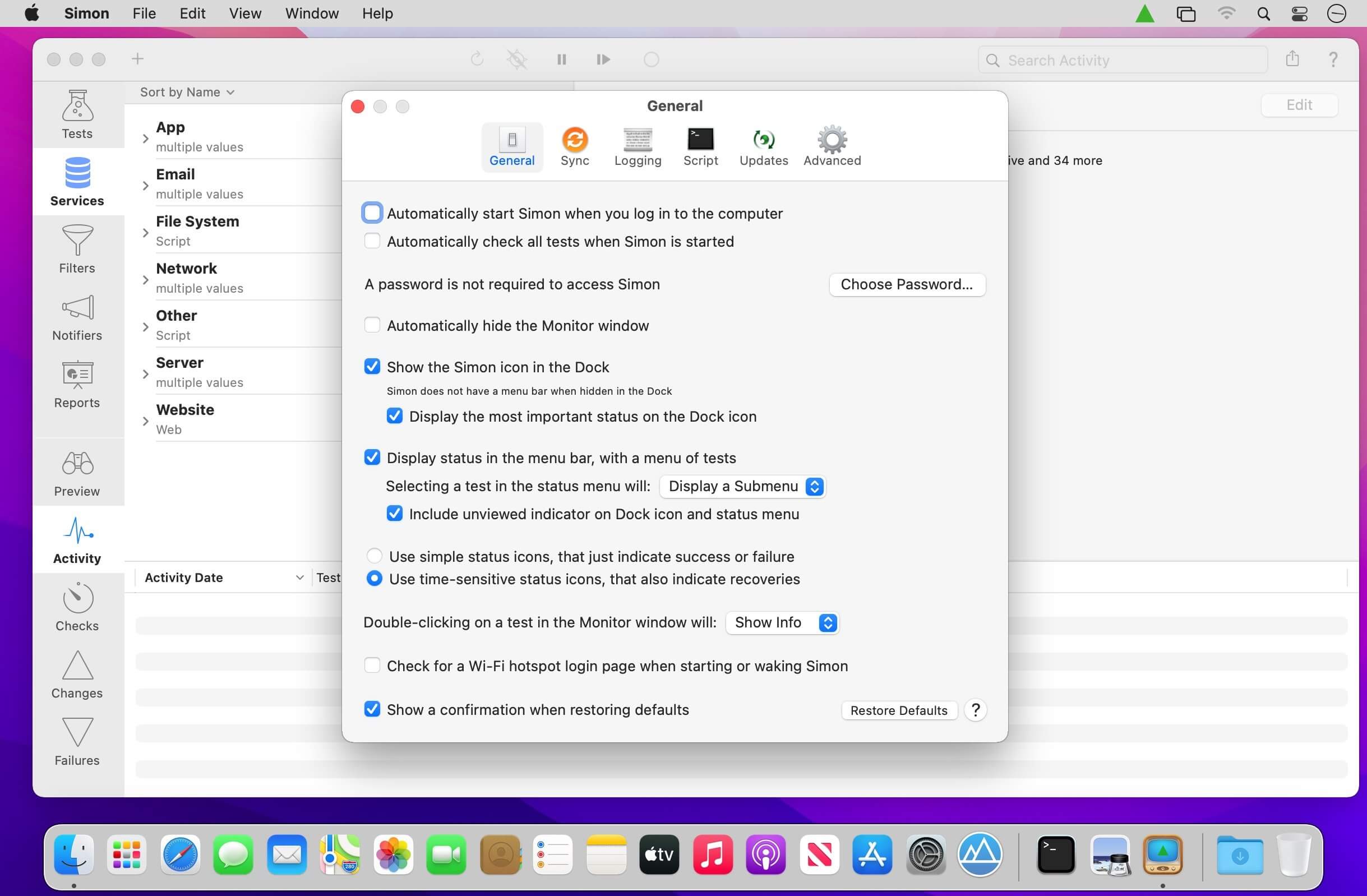
Task: Show the Changes view
Action: tap(77, 674)
